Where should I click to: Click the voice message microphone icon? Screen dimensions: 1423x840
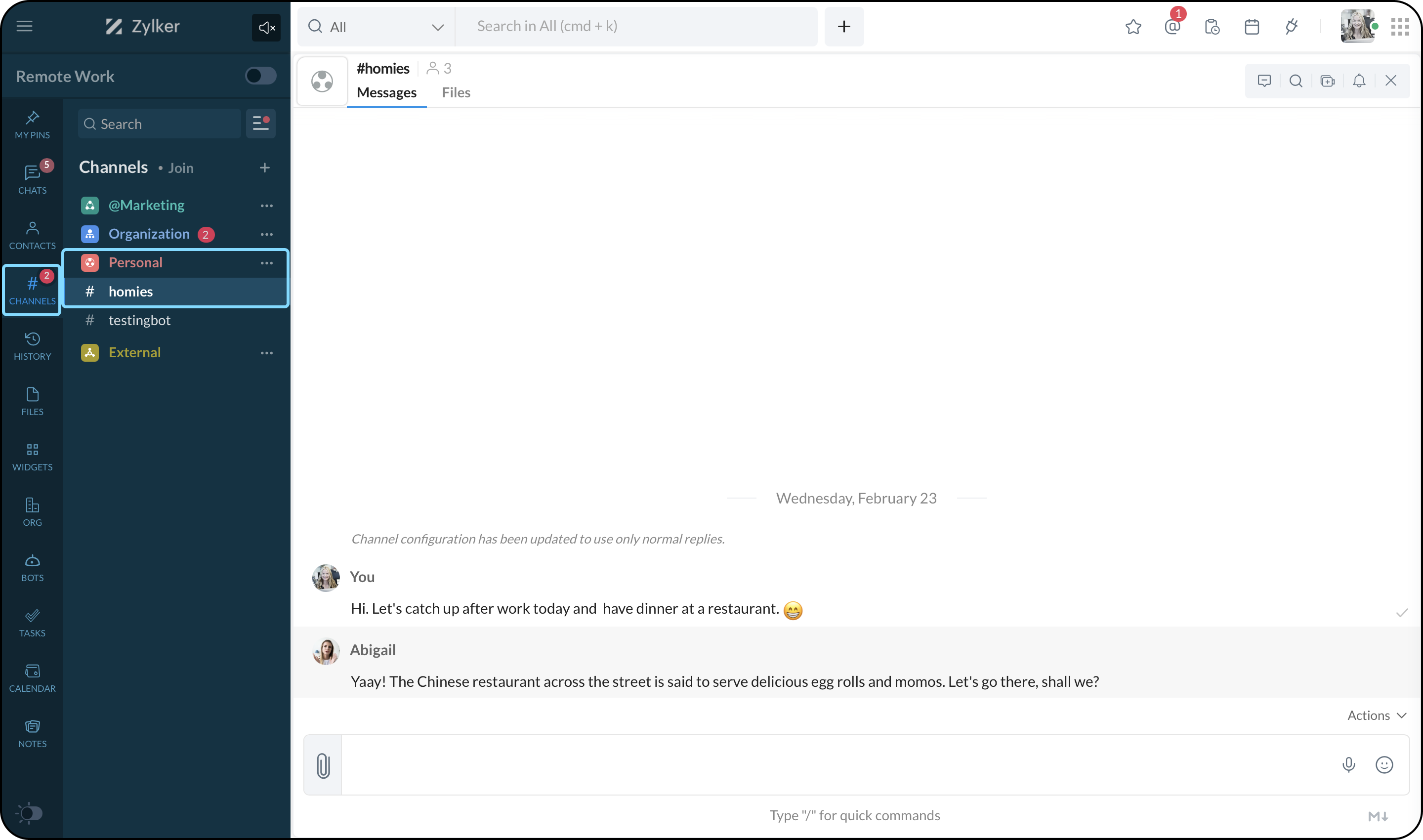(1348, 765)
